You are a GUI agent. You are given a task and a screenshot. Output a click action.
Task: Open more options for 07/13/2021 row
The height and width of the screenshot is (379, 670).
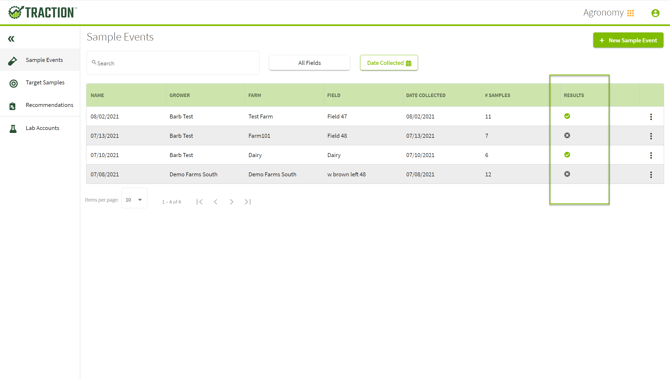(651, 136)
